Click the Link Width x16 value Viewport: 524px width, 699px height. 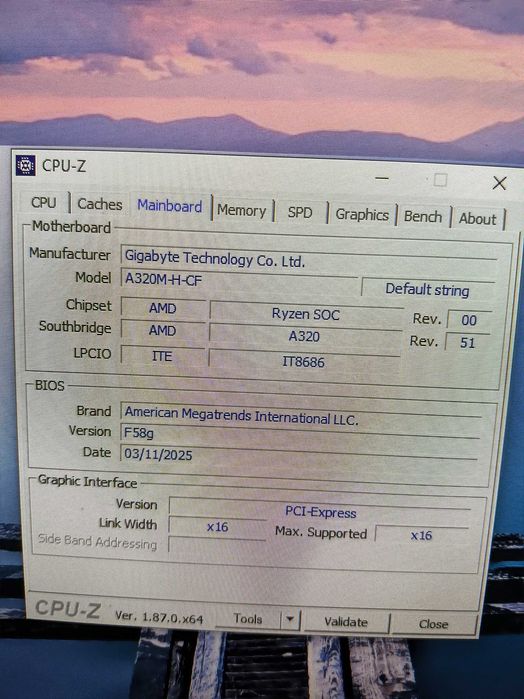pos(218,527)
